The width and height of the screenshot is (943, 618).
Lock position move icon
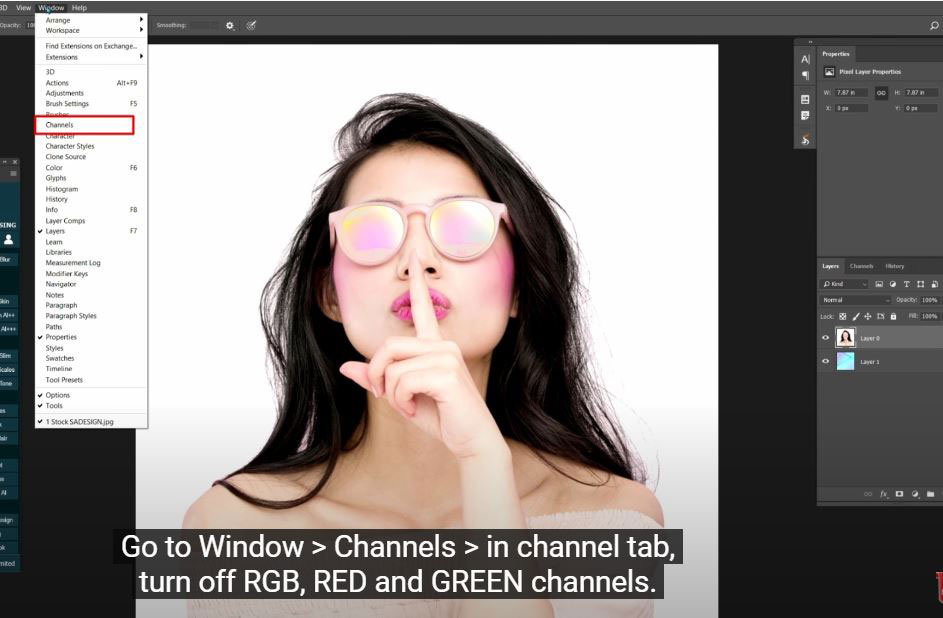coord(868,316)
